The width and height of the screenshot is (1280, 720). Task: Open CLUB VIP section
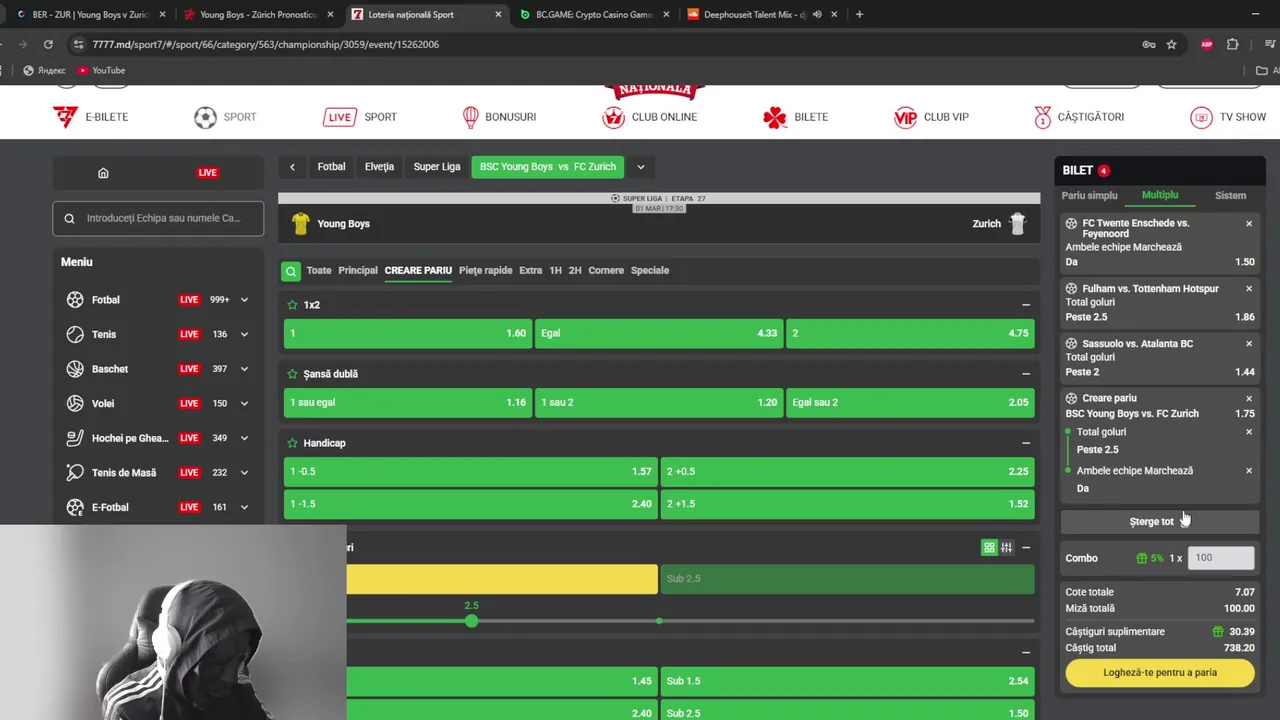pos(931,117)
